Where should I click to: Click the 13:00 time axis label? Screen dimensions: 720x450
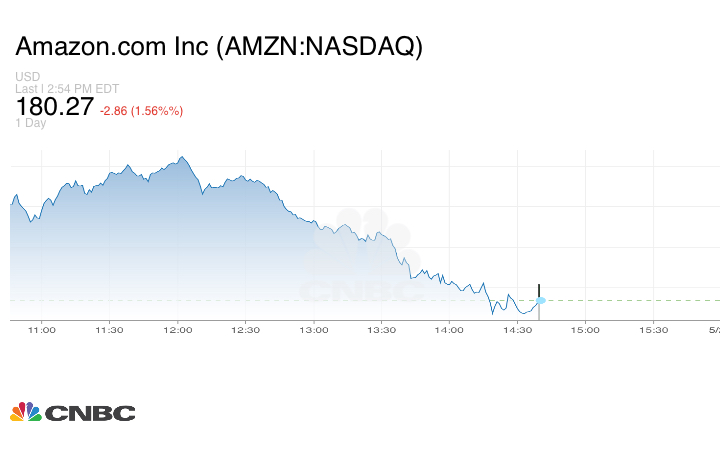[313, 329]
